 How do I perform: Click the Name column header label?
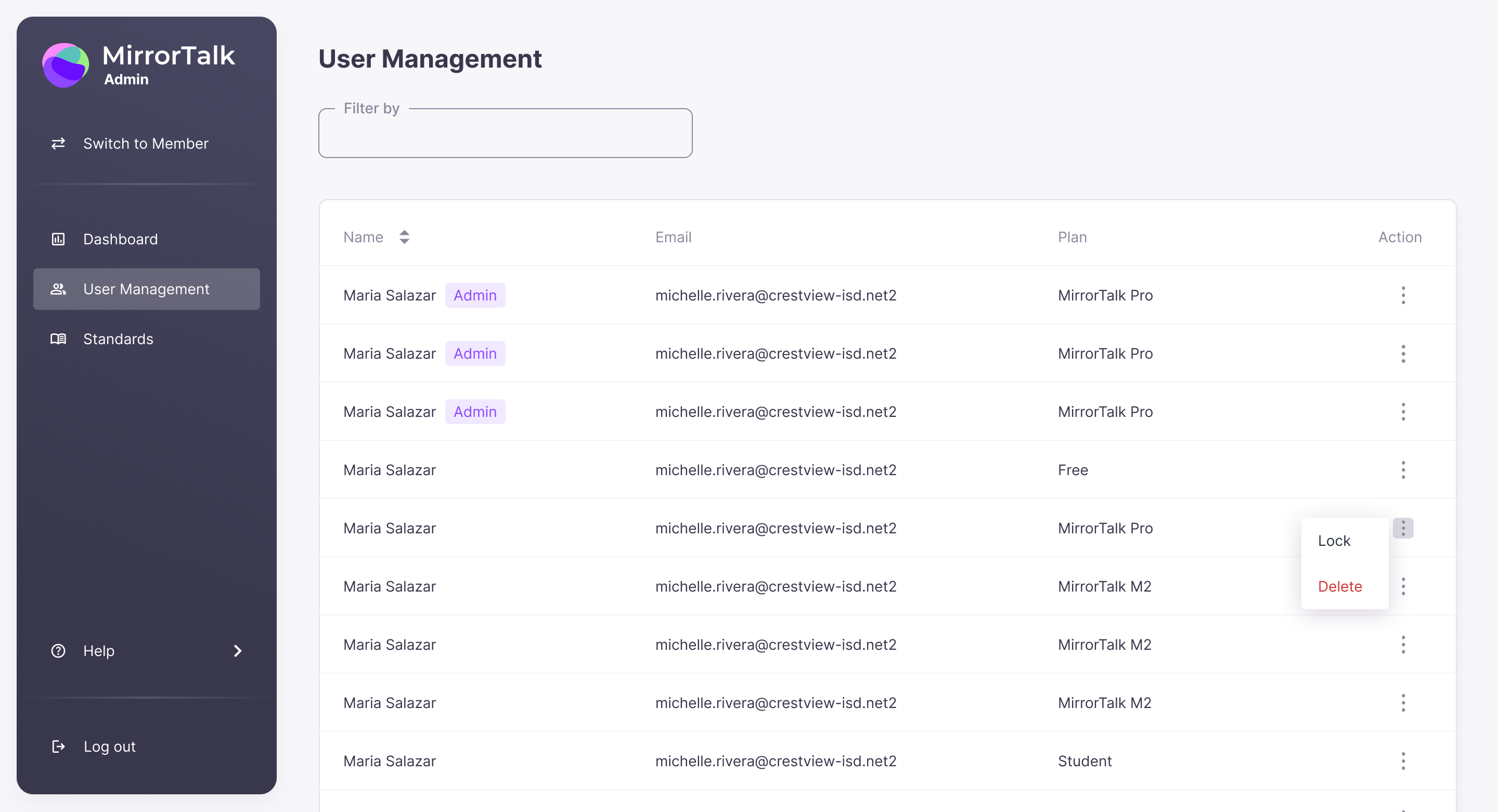point(364,237)
